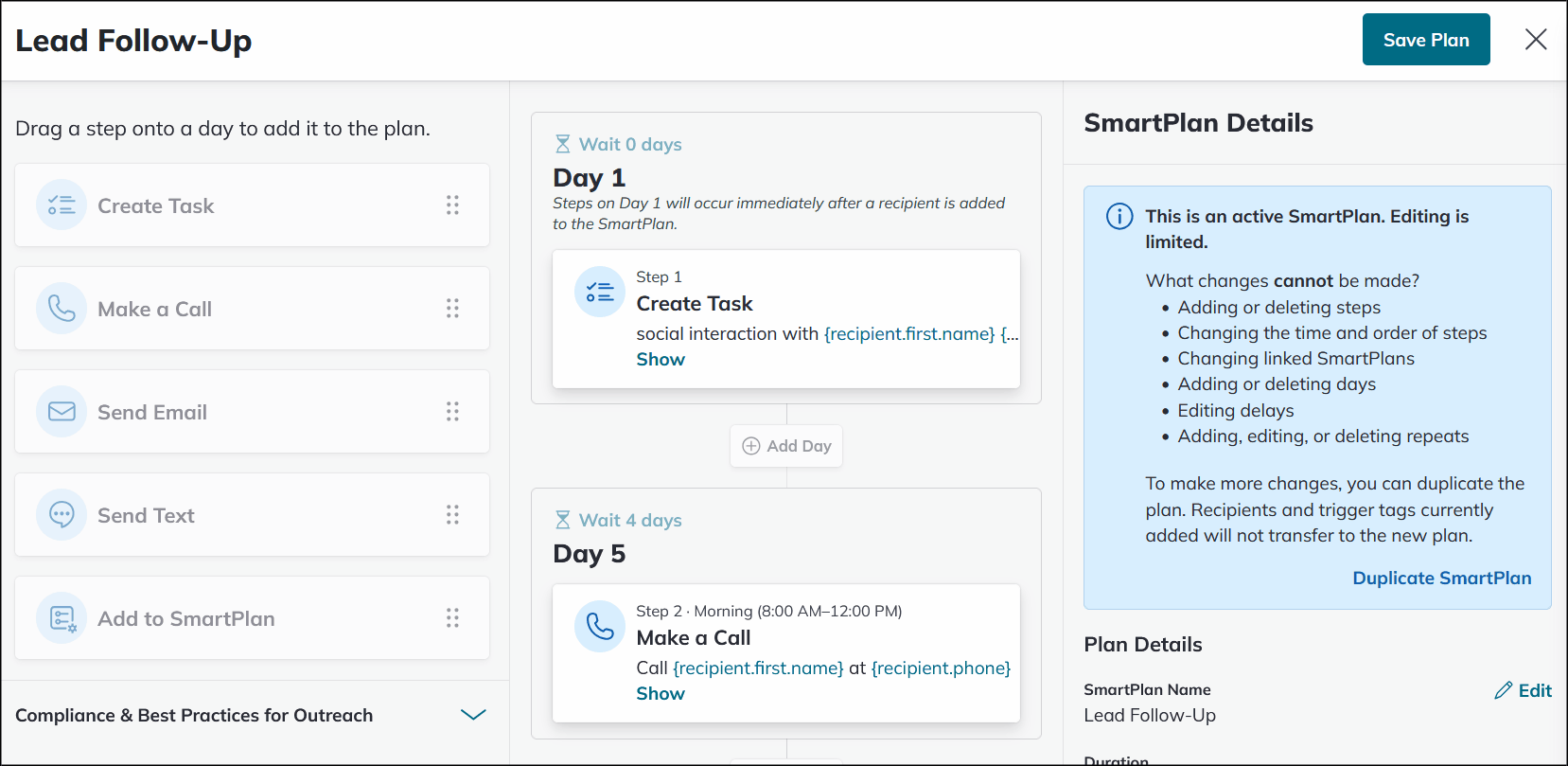Click the Day 1 heading
Image resolution: width=1568 pixels, height=766 pixels.
(x=590, y=178)
